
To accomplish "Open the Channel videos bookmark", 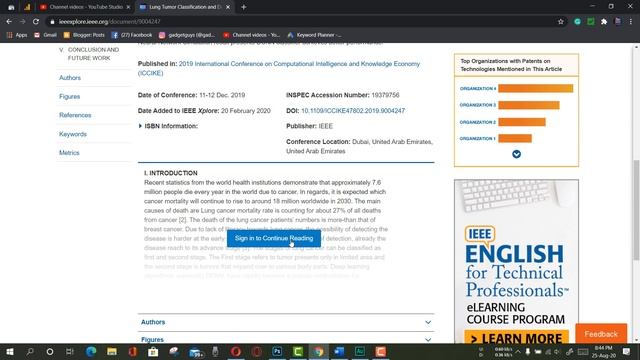I will pyautogui.click(x=251, y=35).
